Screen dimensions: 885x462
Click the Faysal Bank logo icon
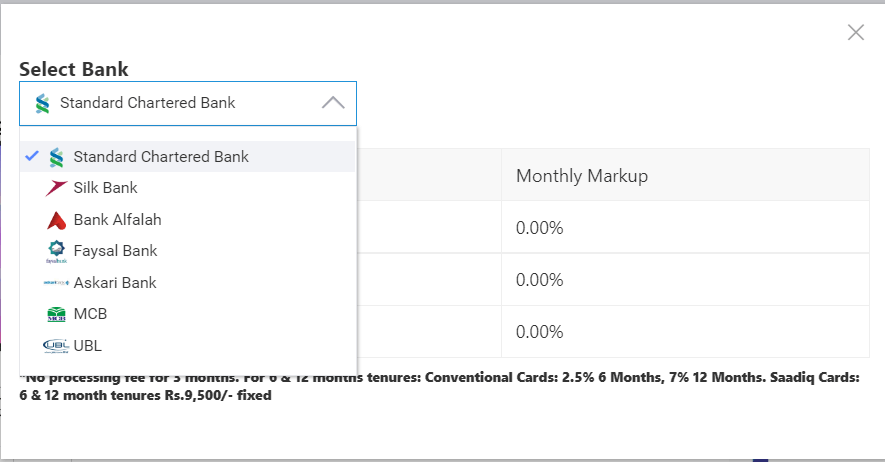[56, 252]
